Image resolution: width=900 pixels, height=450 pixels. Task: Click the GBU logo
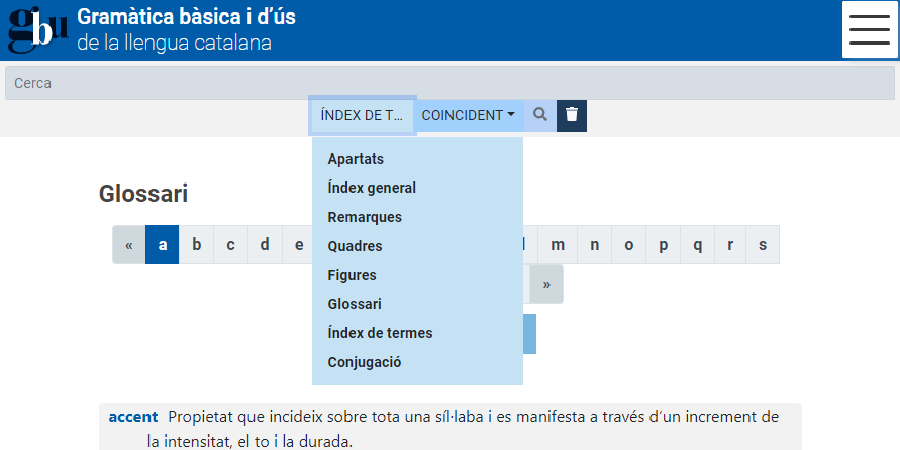tap(38, 30)
